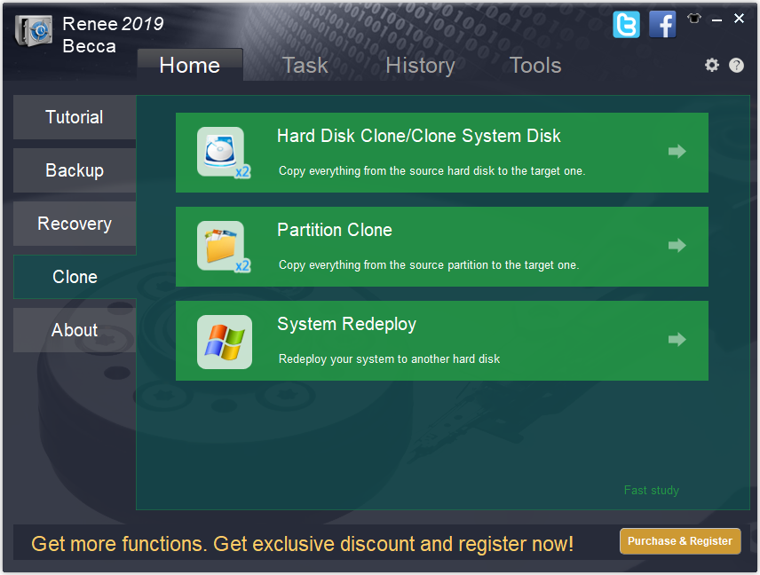Click the System Redeploy Windows logo icon
The width and height of the screenshot is (760, 575).
coord(224,341)
